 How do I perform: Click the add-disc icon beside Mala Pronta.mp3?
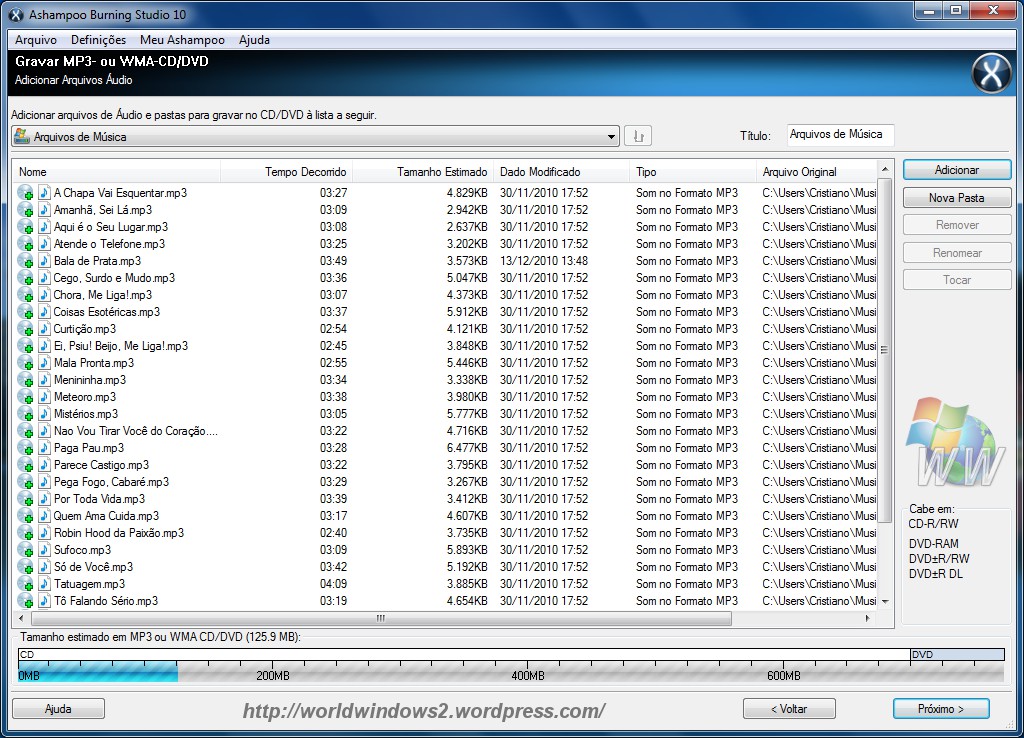(x=25, y=363)
